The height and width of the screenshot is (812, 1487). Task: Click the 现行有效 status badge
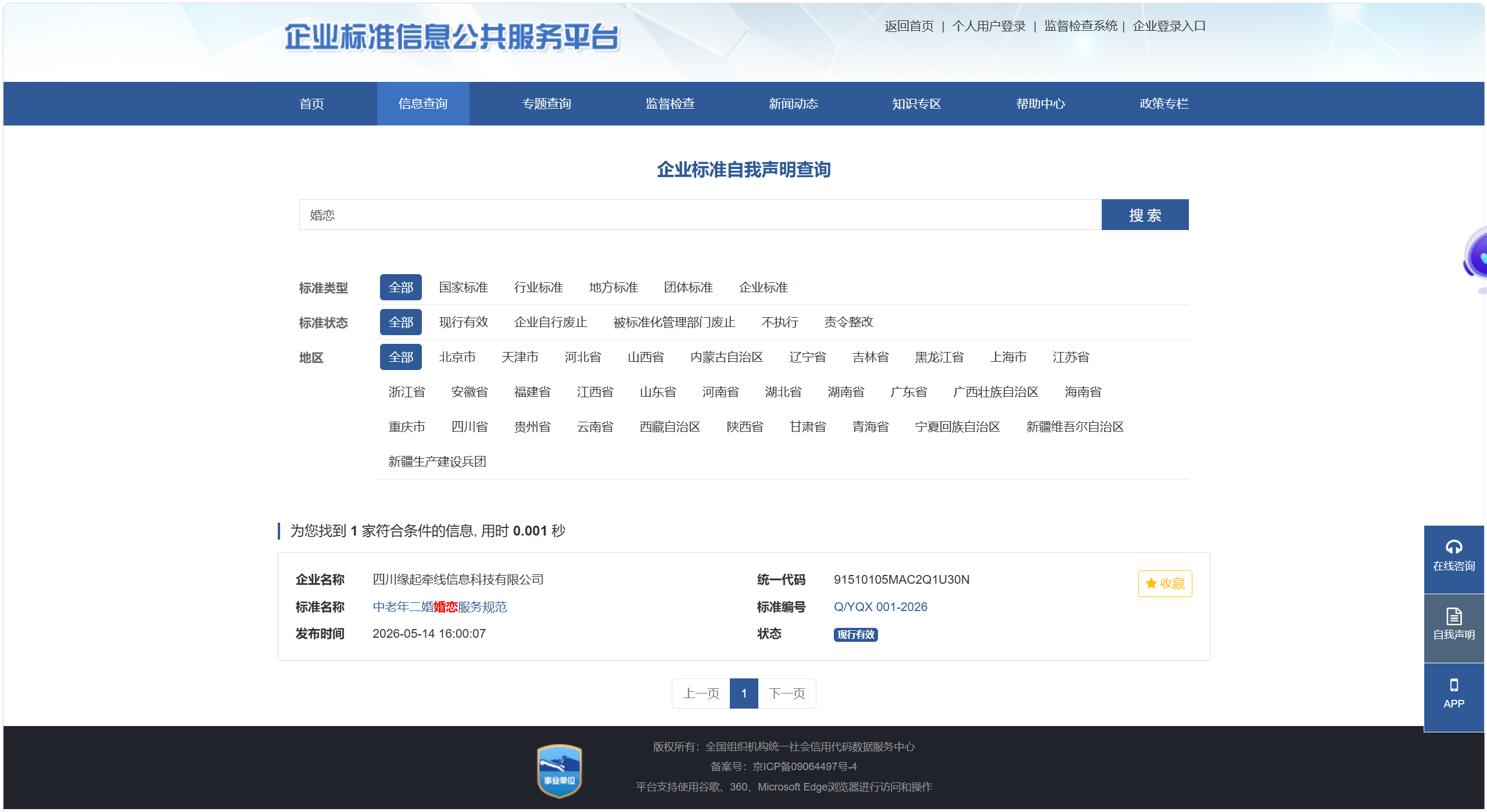pyautogui.click(x=855, y=634)
